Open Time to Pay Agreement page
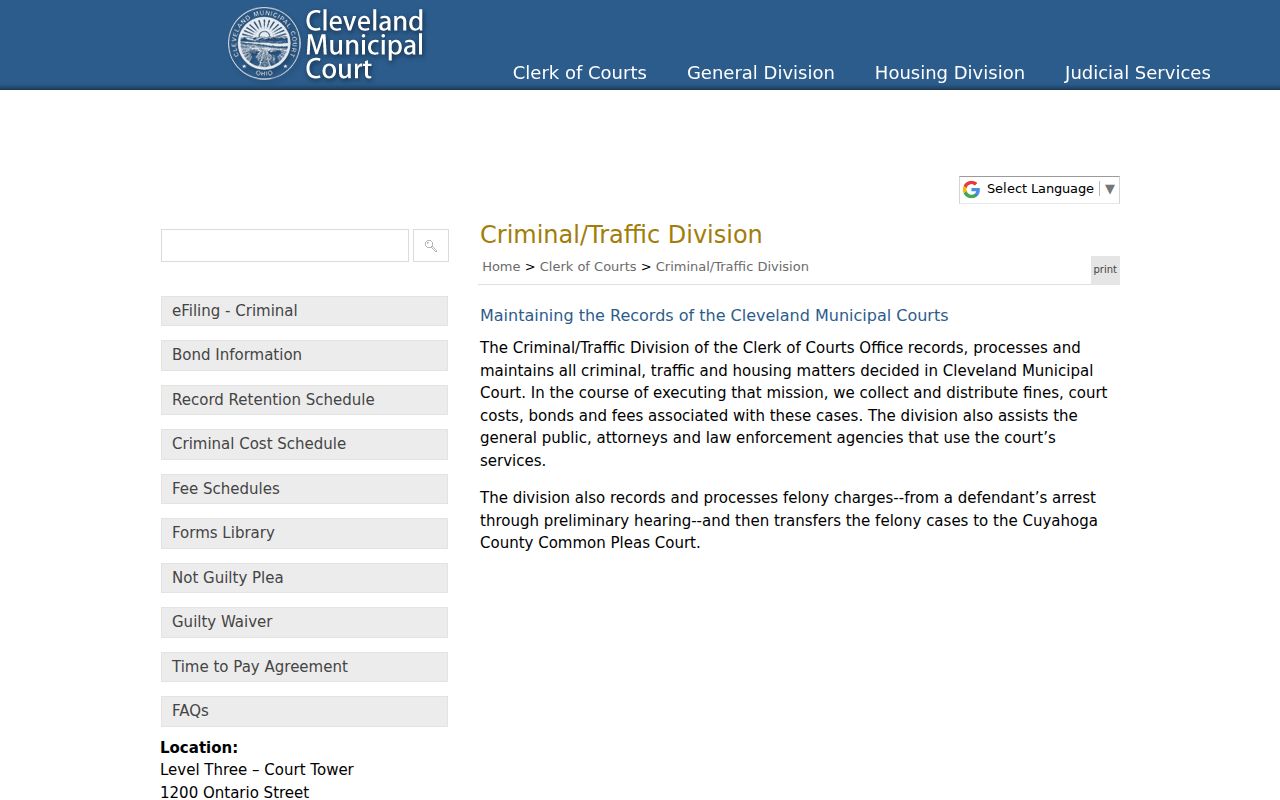 (304, 667)
